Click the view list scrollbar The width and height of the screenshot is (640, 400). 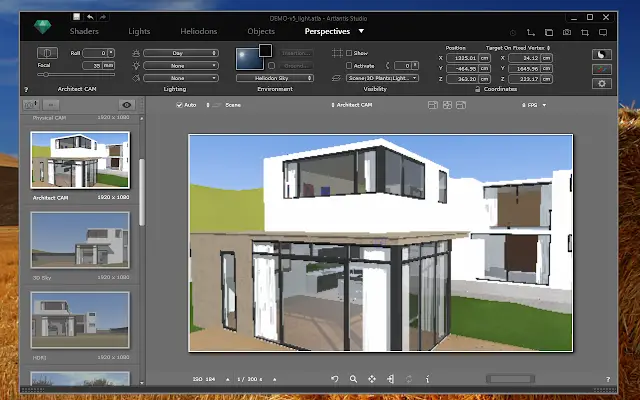tap(142, 192)
